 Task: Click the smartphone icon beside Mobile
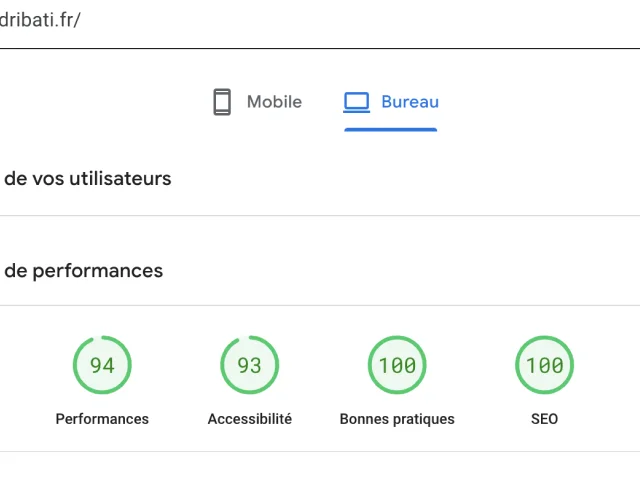click(x=222, y=102)
